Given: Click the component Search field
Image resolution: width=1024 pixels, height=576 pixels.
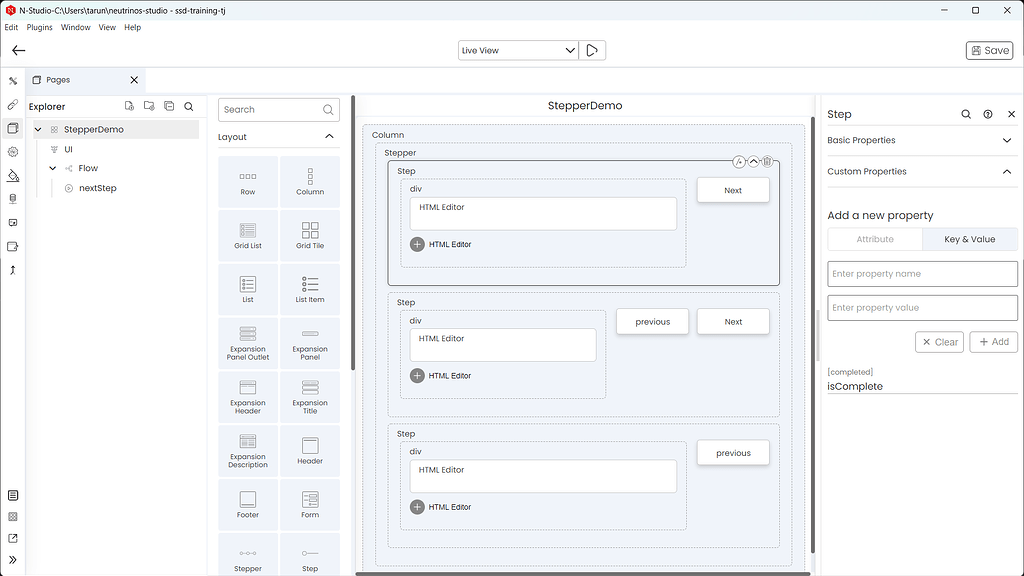Looking at the screenshot, I should [279, 110].
